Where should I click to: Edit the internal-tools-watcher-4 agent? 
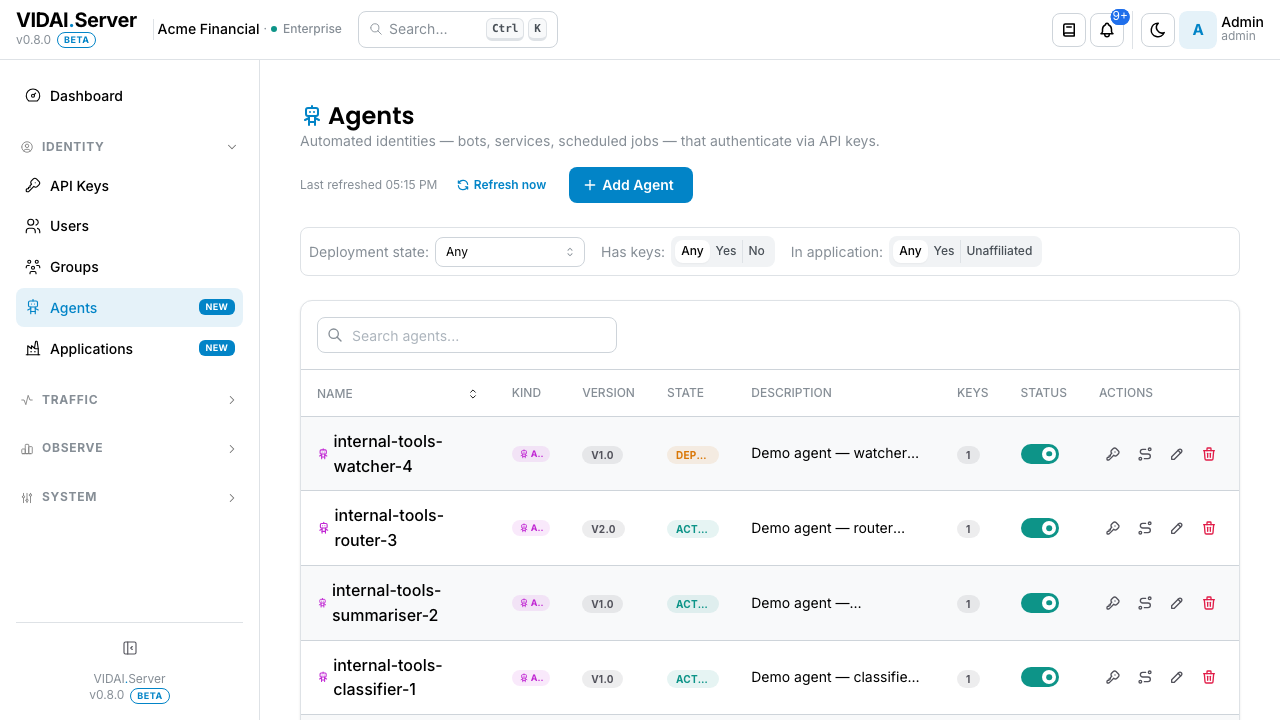1177,454
